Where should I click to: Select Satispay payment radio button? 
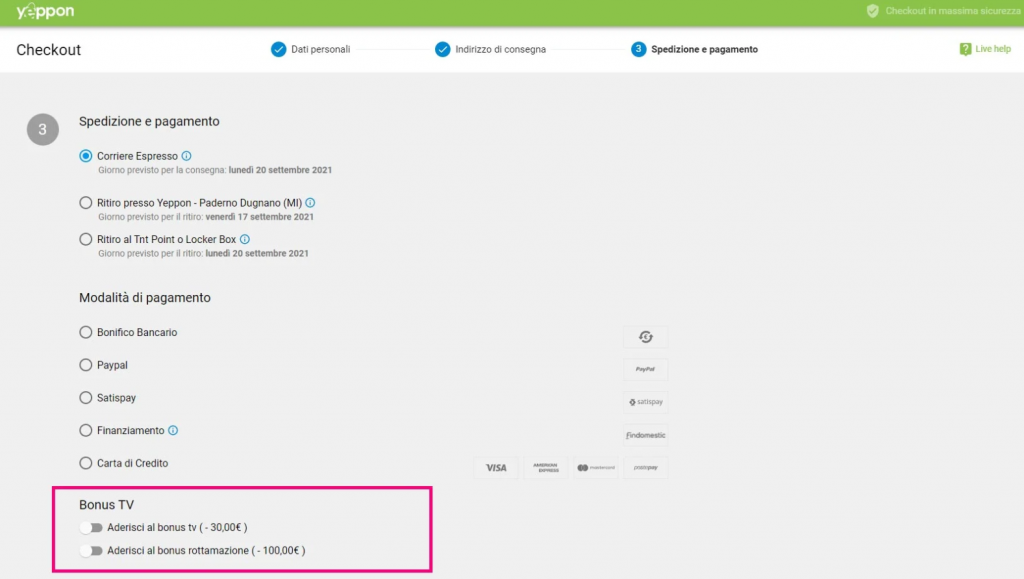[x=86, y=398]
